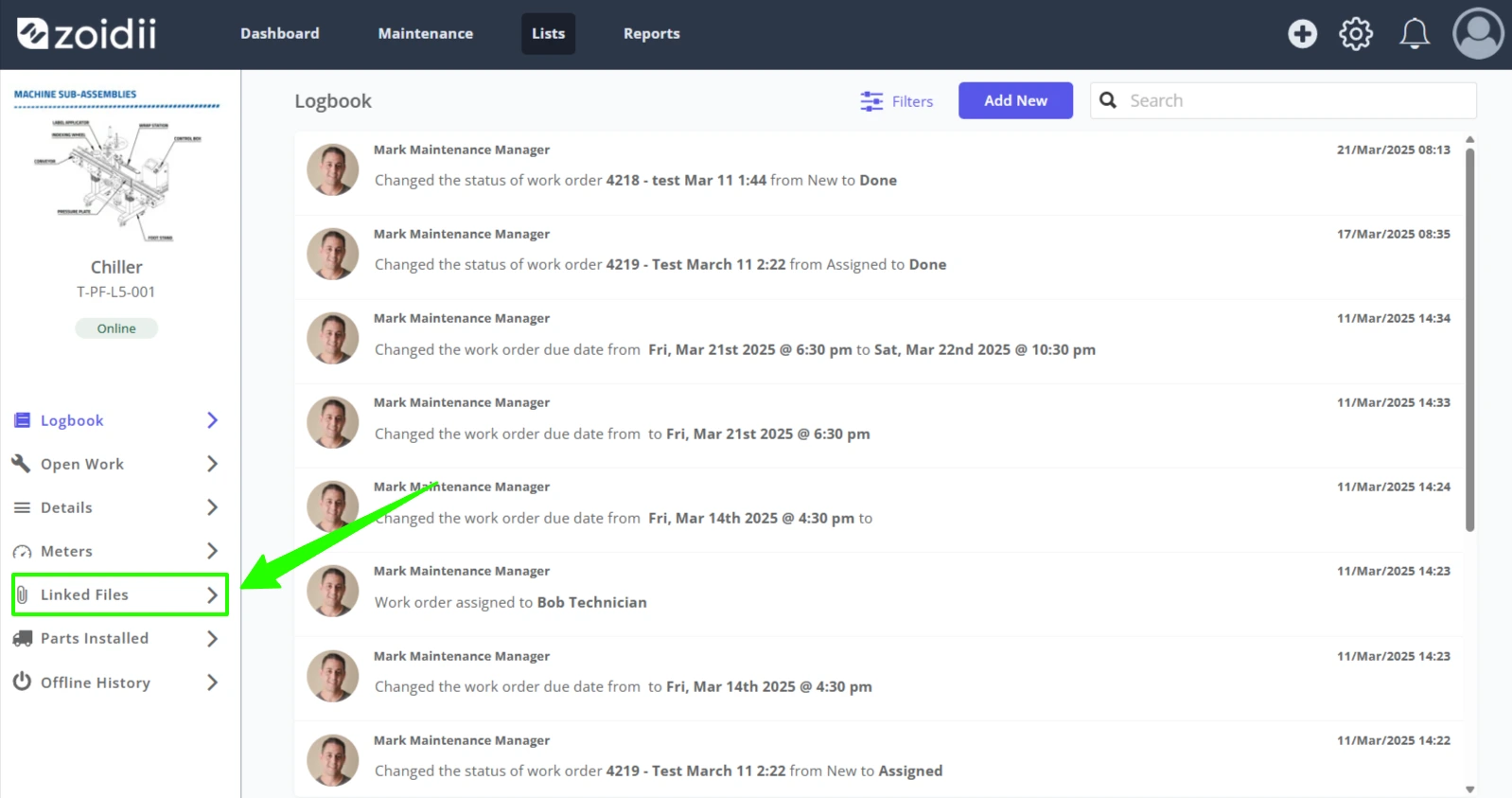Click the logbook vertical scrollbar thumb

(x=1469, y=341)
